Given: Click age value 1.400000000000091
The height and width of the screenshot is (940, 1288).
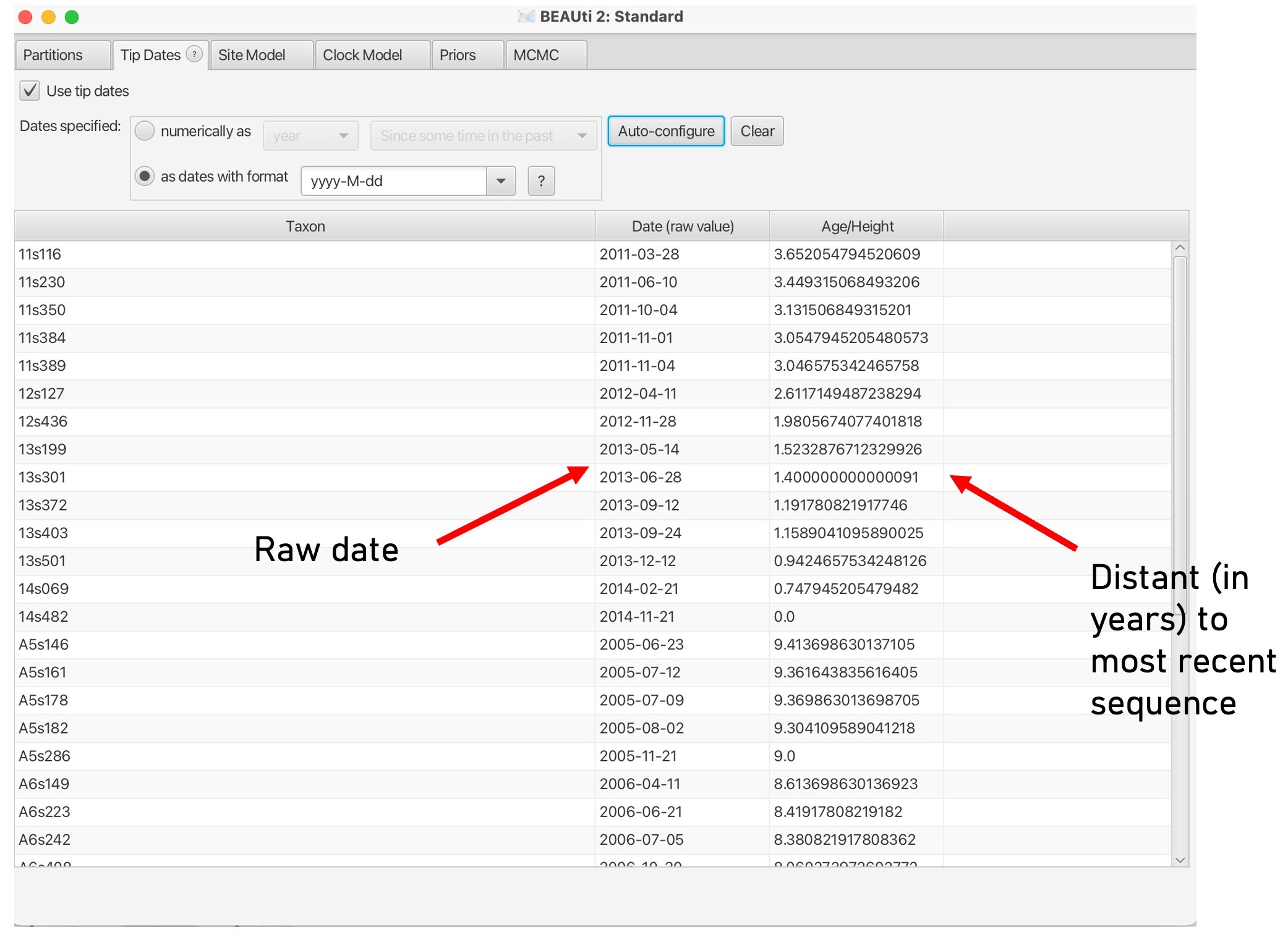Looking at the screenshot, I should (857, 477).
